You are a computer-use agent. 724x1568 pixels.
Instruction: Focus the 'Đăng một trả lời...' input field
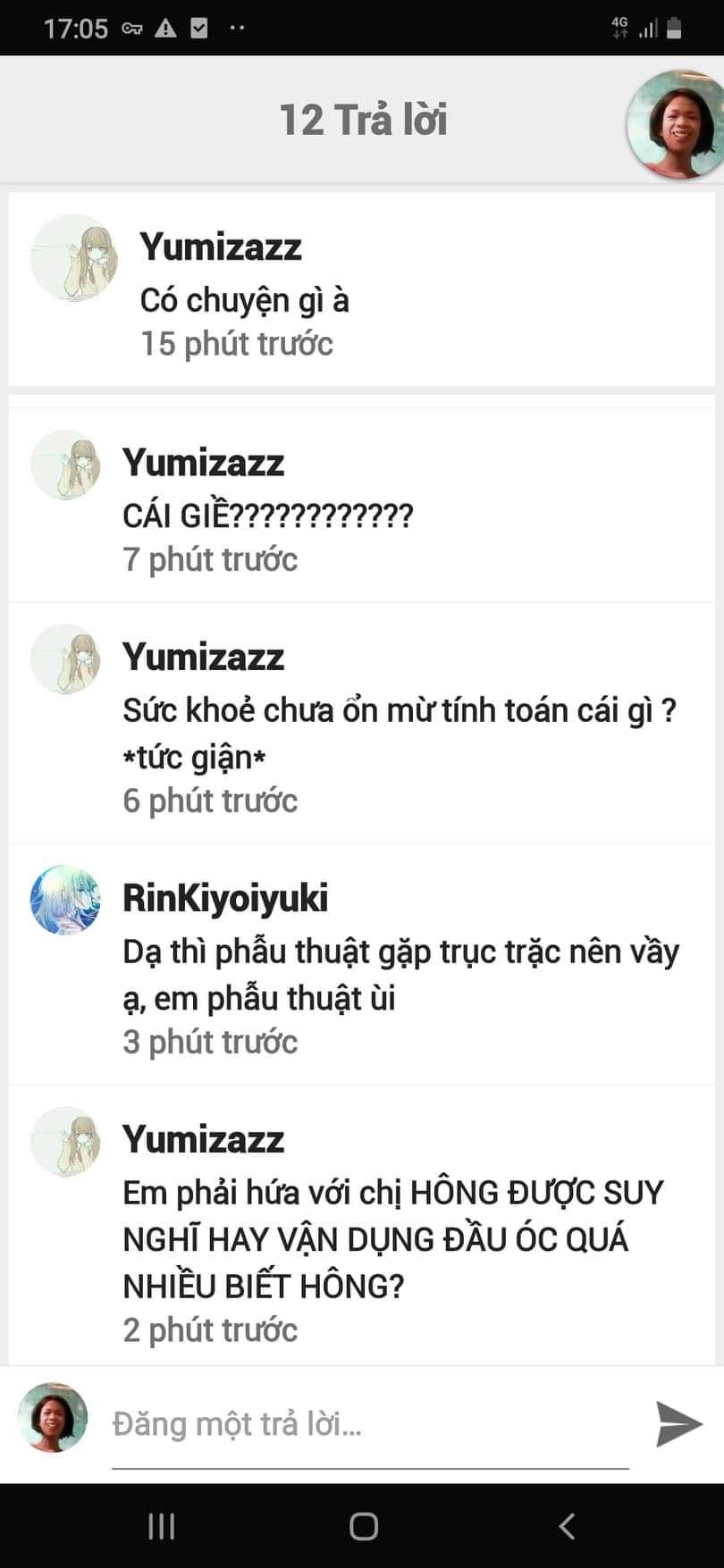[x=370, y=1424]
